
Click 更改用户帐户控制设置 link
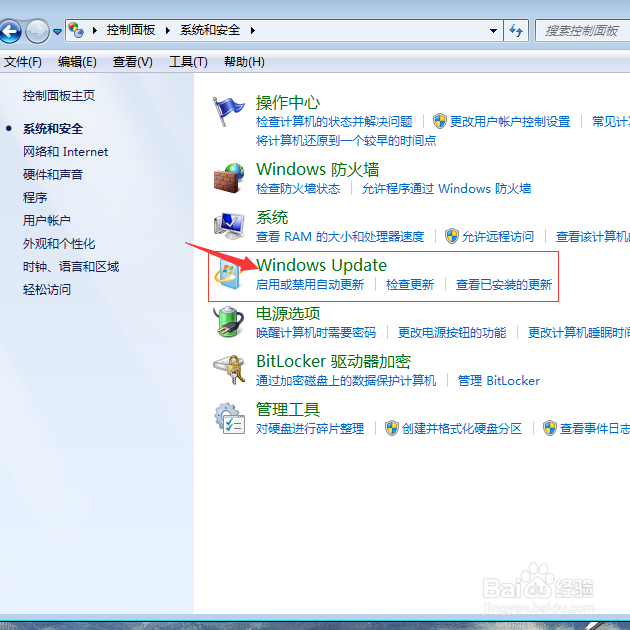[x=510, y=121]
